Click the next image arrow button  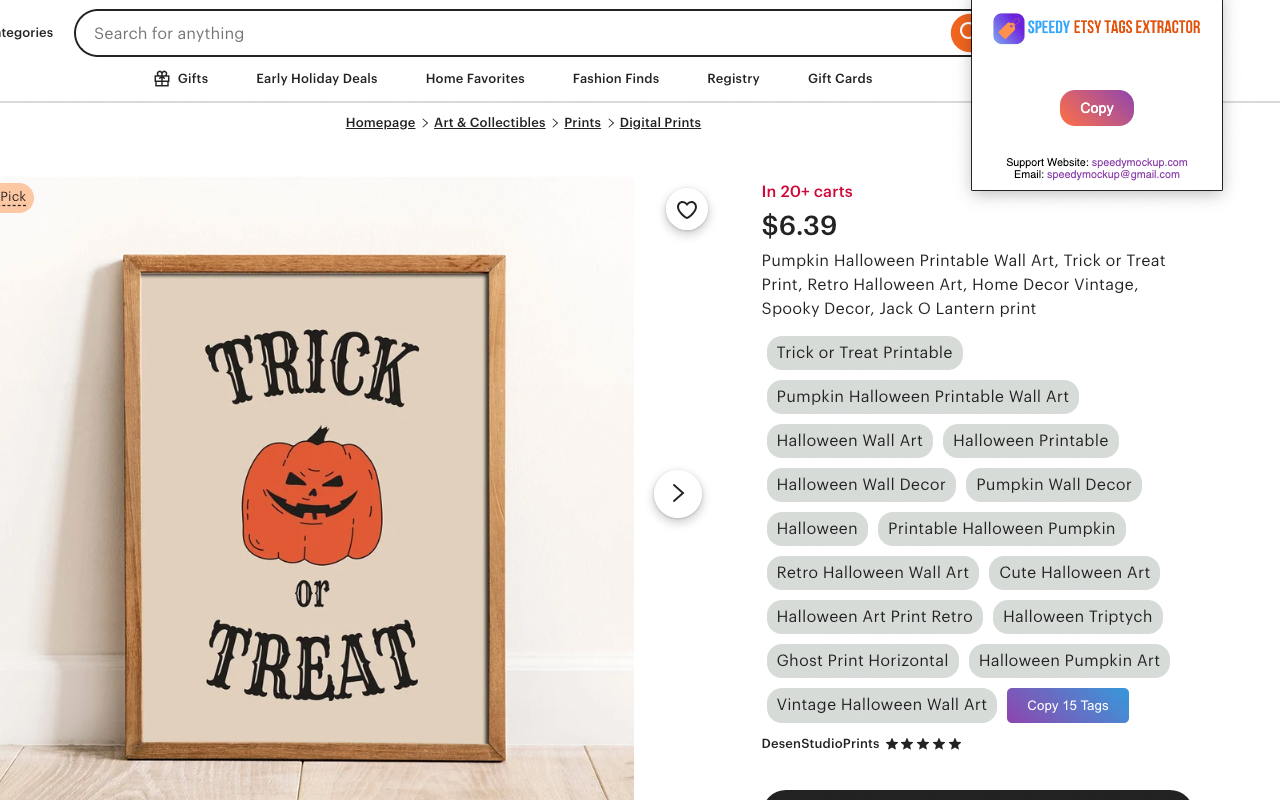click(678, 493)
